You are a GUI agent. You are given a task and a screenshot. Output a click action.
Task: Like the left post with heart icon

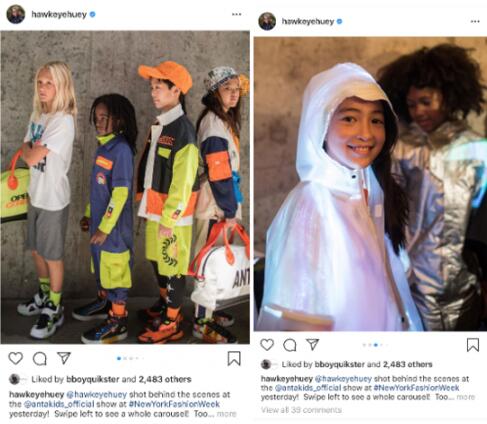pyautogui.click(x=15, y=358)
